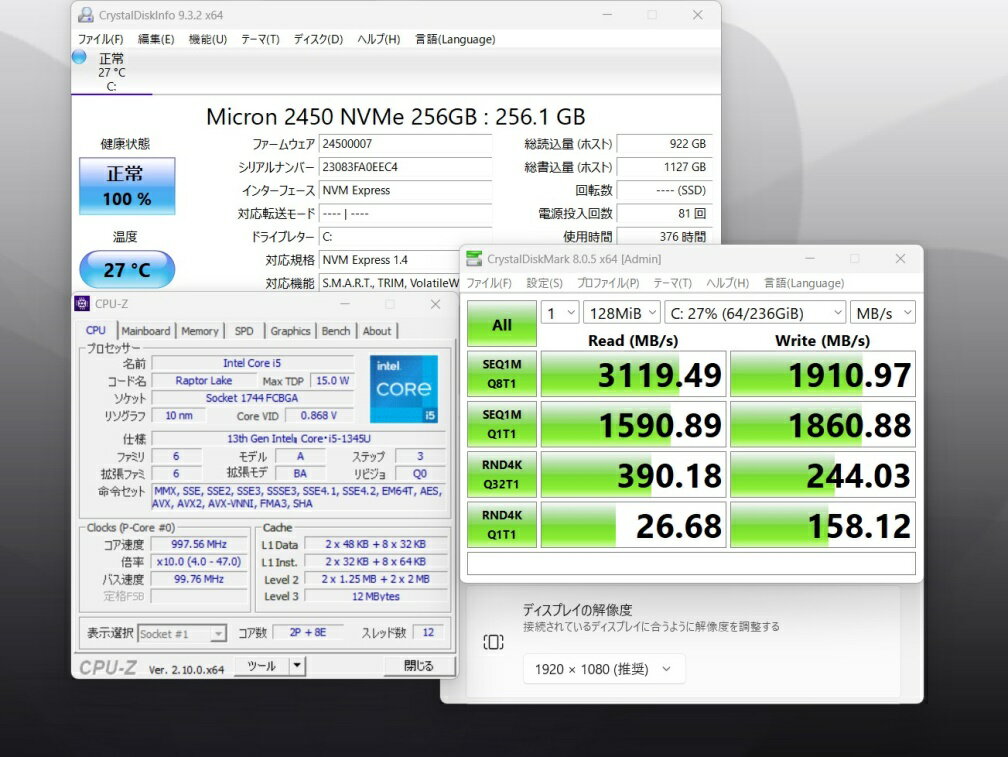Open the target drive C: 27% dropdown

click(755, 313)
